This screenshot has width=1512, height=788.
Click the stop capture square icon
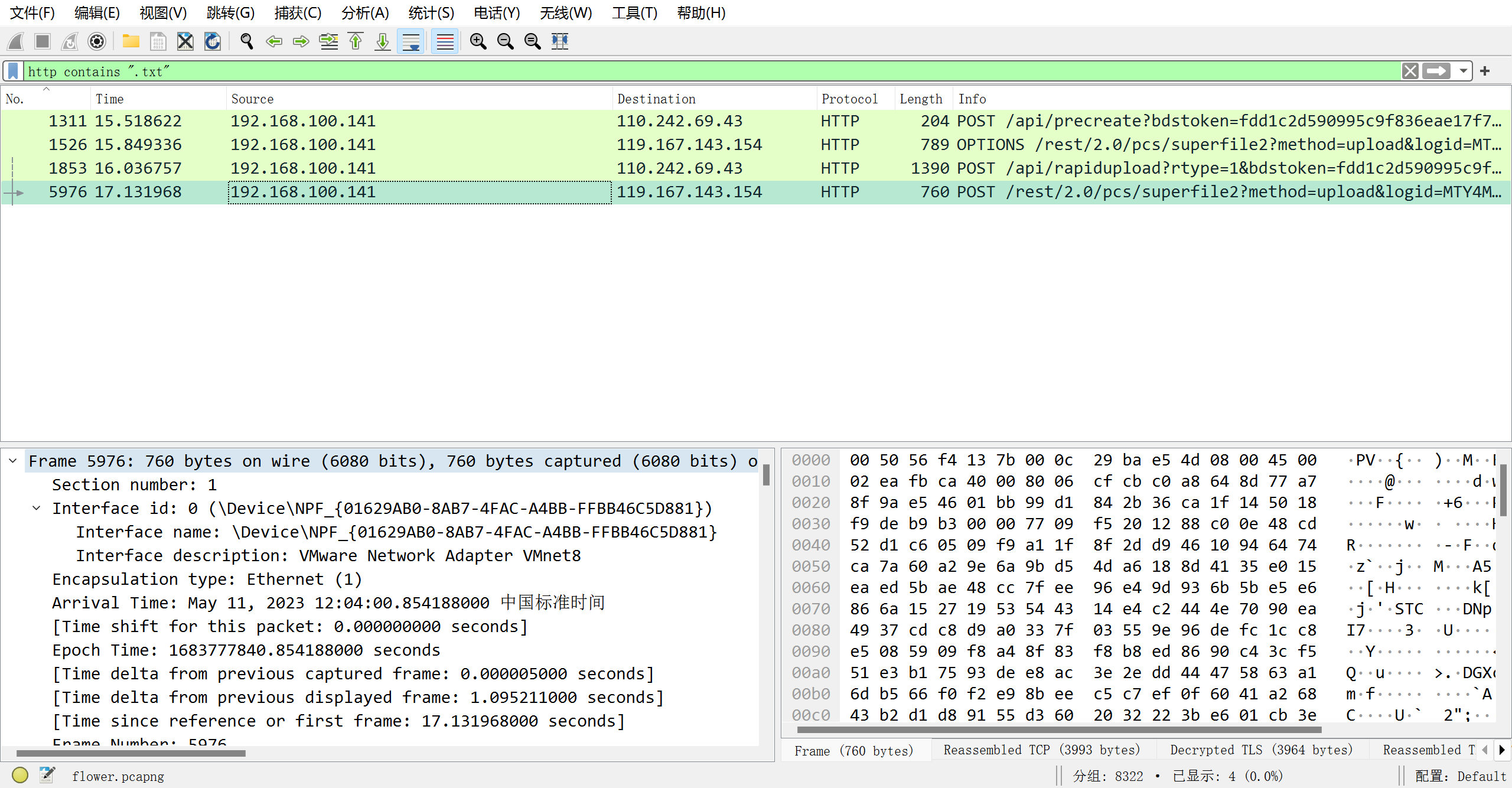[x=43, y=41]
